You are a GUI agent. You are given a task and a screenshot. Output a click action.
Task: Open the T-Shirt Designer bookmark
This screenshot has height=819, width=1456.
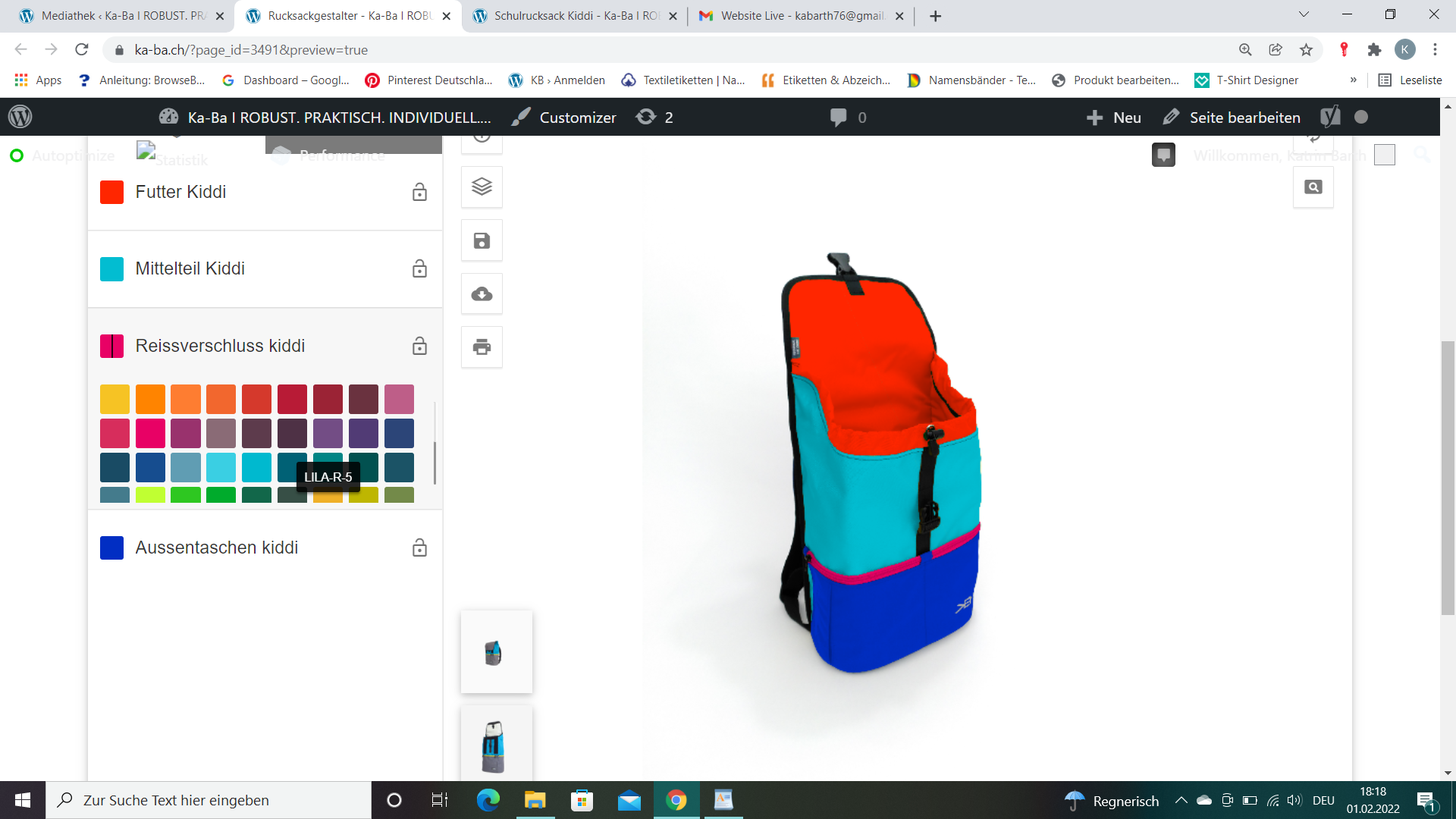[1247, 80]
